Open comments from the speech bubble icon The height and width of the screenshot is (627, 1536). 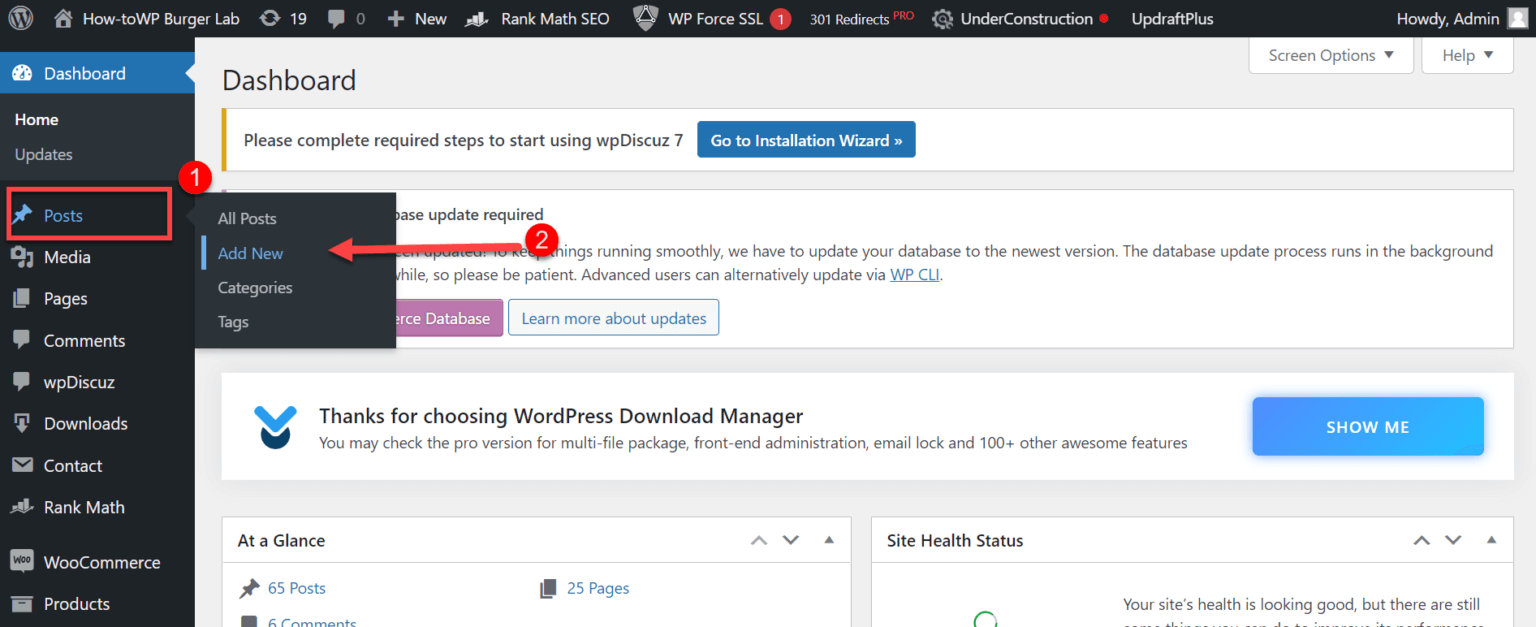pyautogui.click(x=334, y=18)
